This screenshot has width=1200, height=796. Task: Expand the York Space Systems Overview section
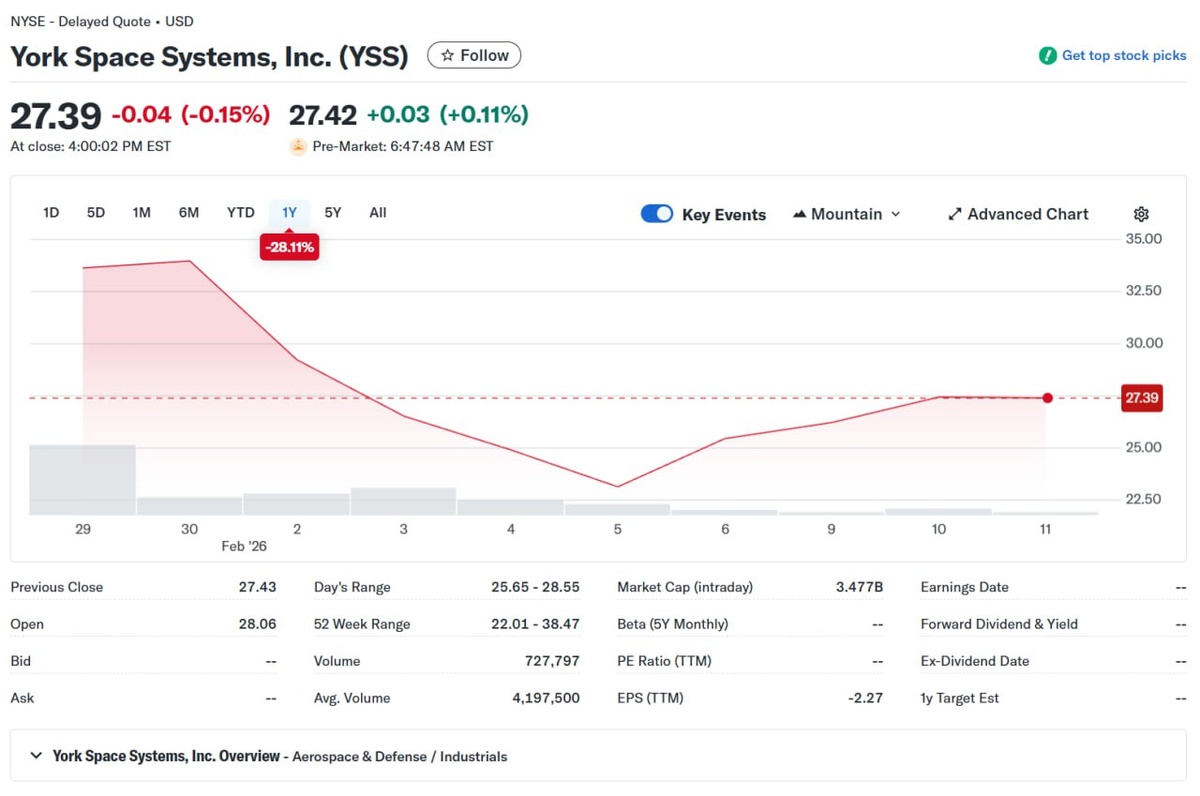36,756
